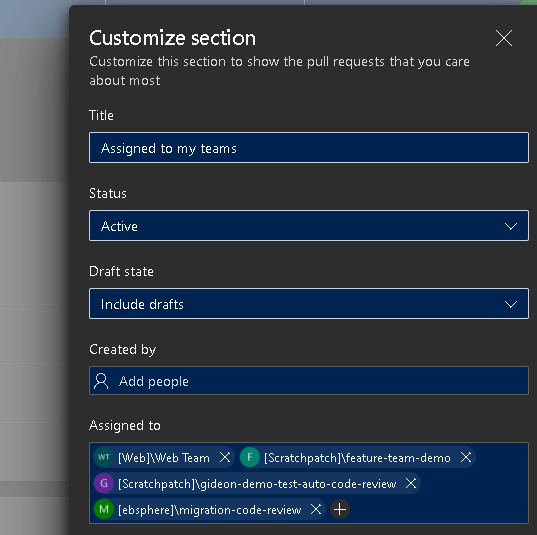Image resolution: width=537 pixels, height=535 pixels.
Task: Open the Status dropdown showing Active
Action: (309, 226)
